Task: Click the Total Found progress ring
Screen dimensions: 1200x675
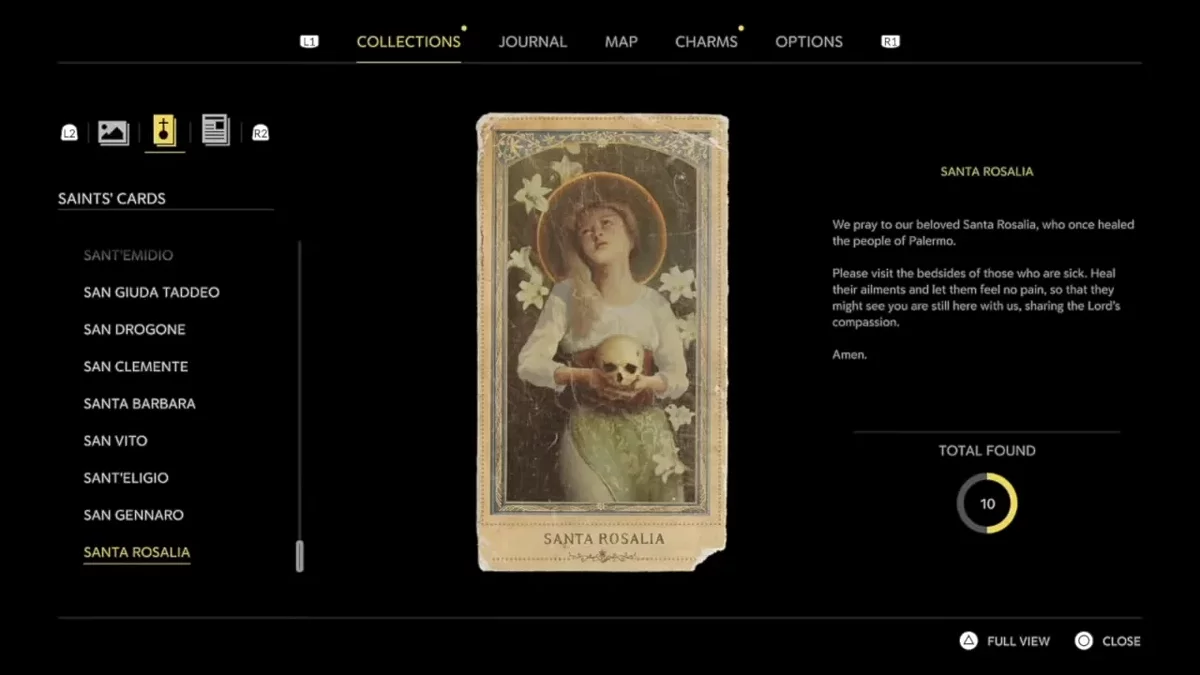Action: (x=987, y=503)
